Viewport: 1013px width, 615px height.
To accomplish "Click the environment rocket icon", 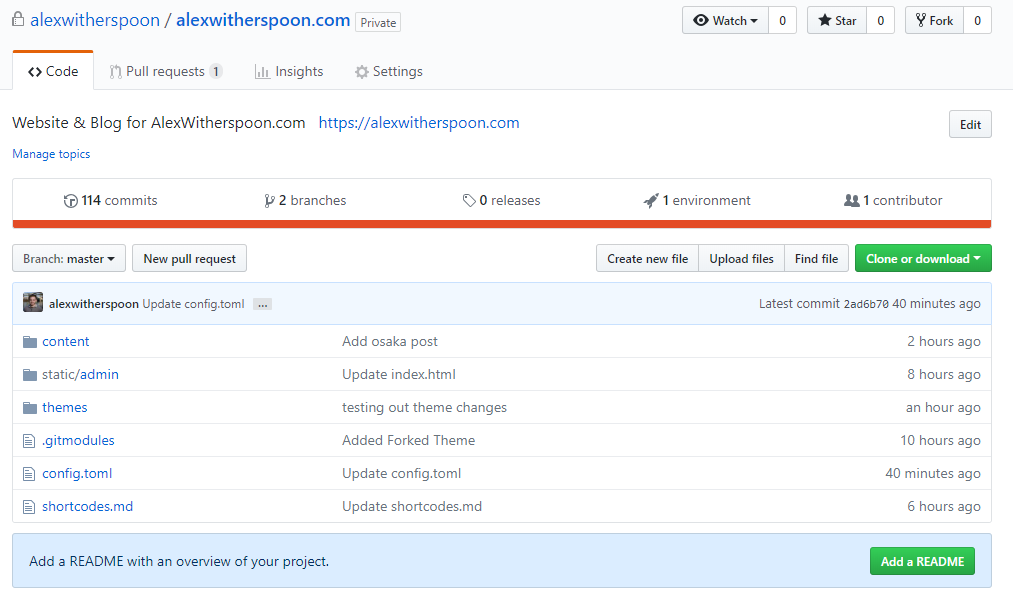I will click(651, 201).
